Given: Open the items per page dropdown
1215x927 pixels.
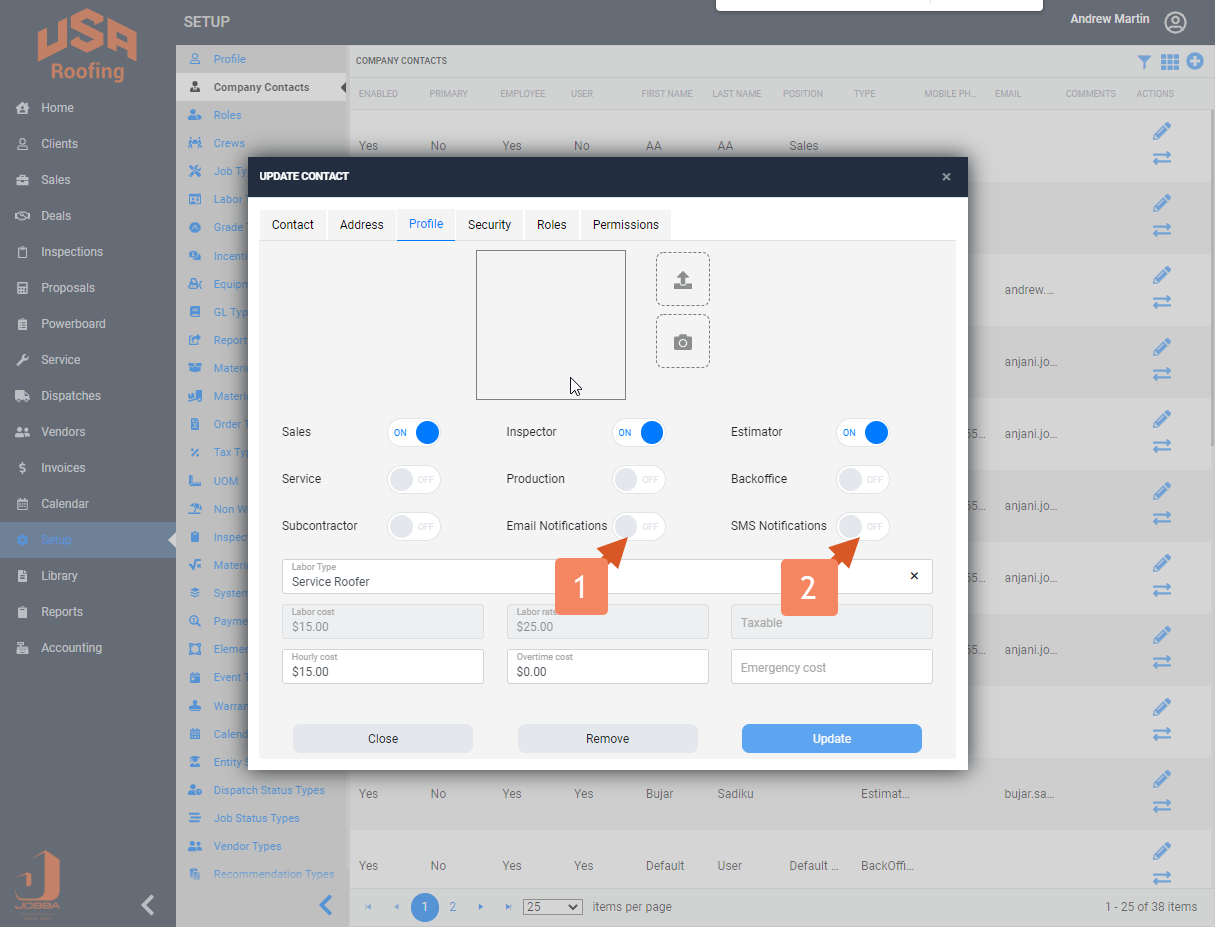Looking at the screenshot, I should 553,907.
